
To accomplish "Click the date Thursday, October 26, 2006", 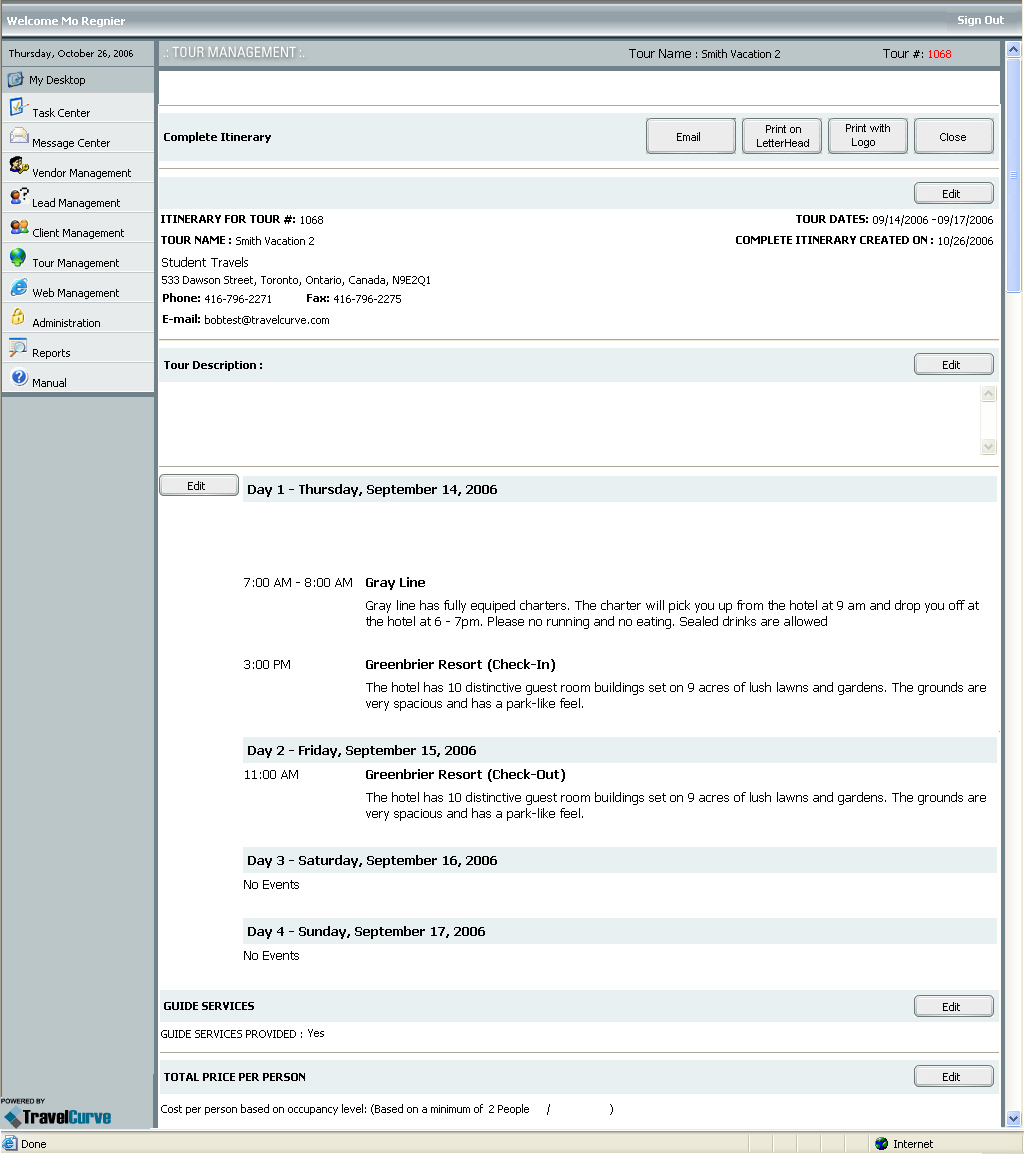I will coord(71,53).
